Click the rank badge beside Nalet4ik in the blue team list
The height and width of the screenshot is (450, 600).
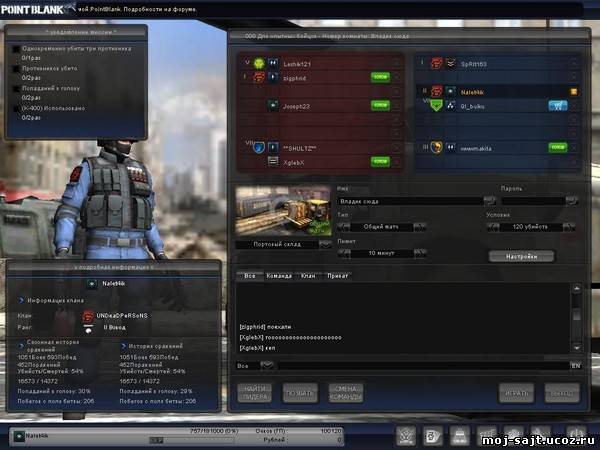tap(451, 91)
